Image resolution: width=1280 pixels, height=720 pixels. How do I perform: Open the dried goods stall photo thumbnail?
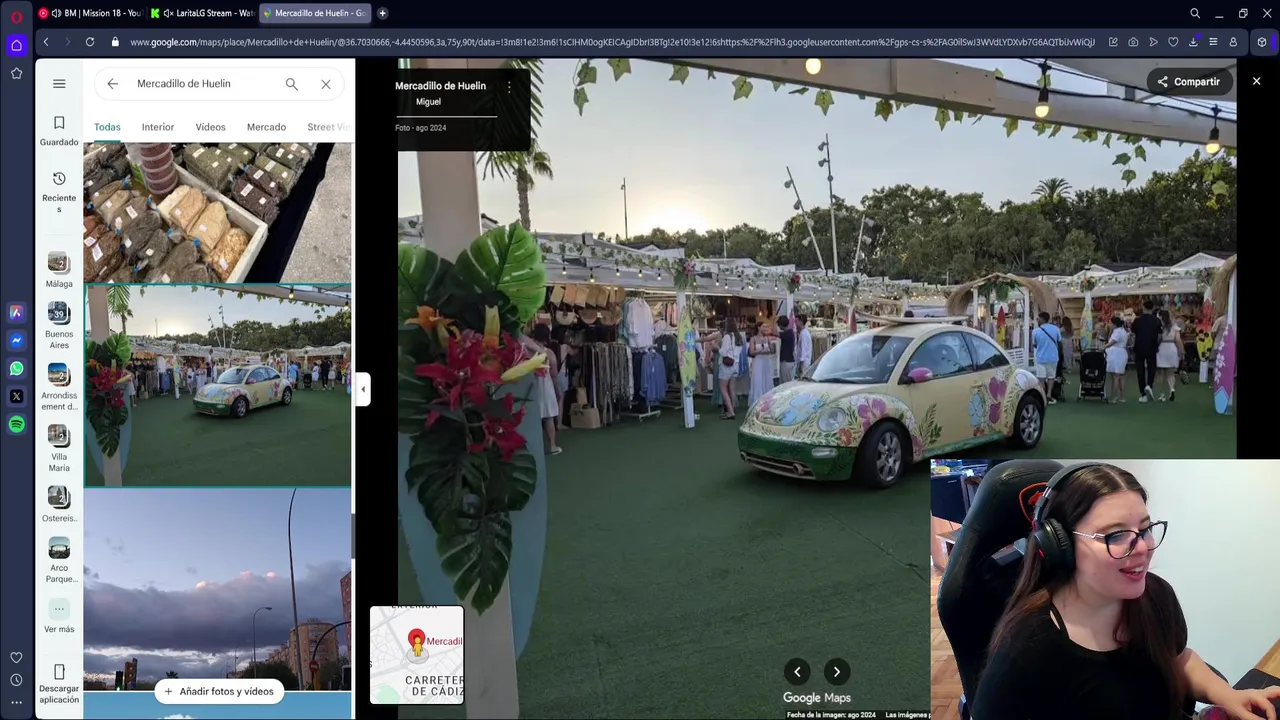pyautogui.click(x=217, y=212)
